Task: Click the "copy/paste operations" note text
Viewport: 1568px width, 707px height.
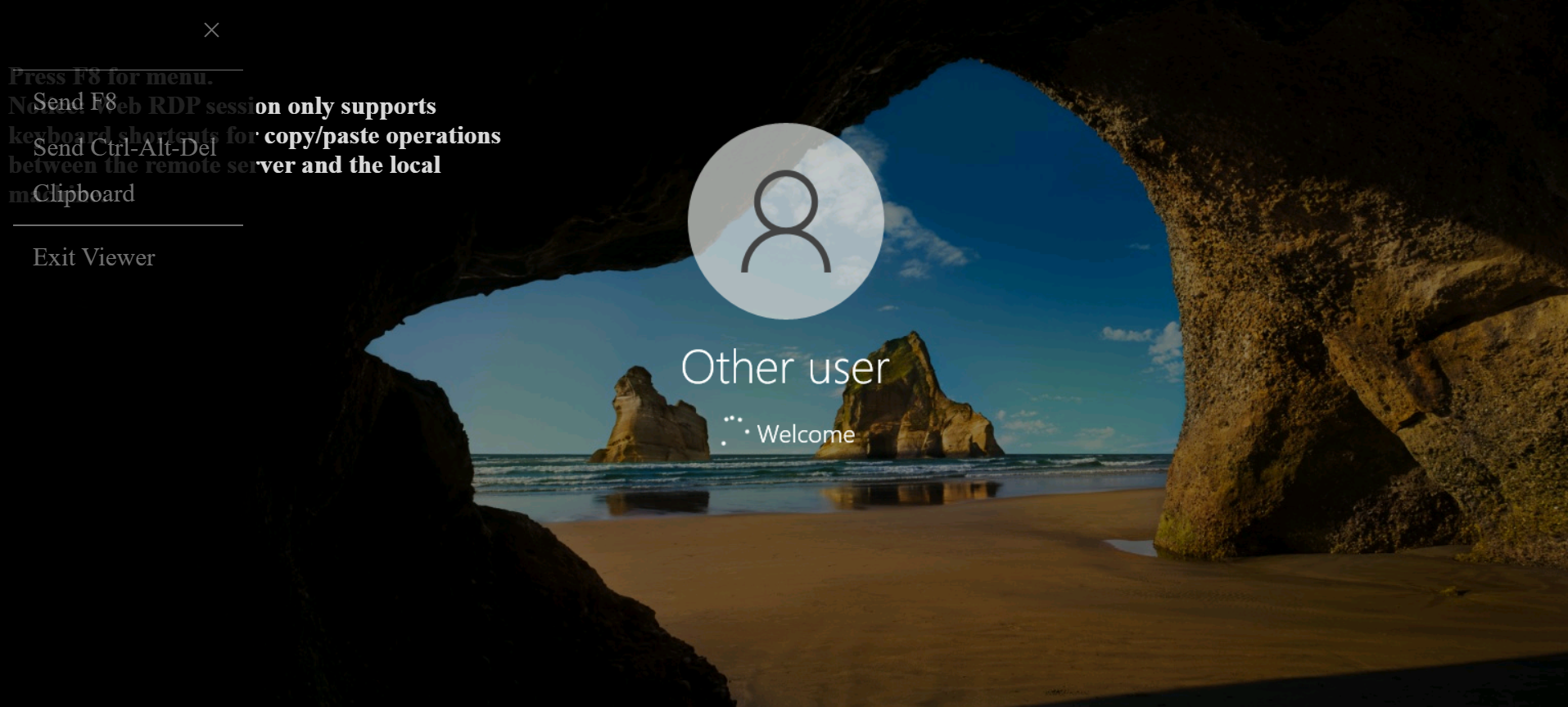Action: point(382,135)
